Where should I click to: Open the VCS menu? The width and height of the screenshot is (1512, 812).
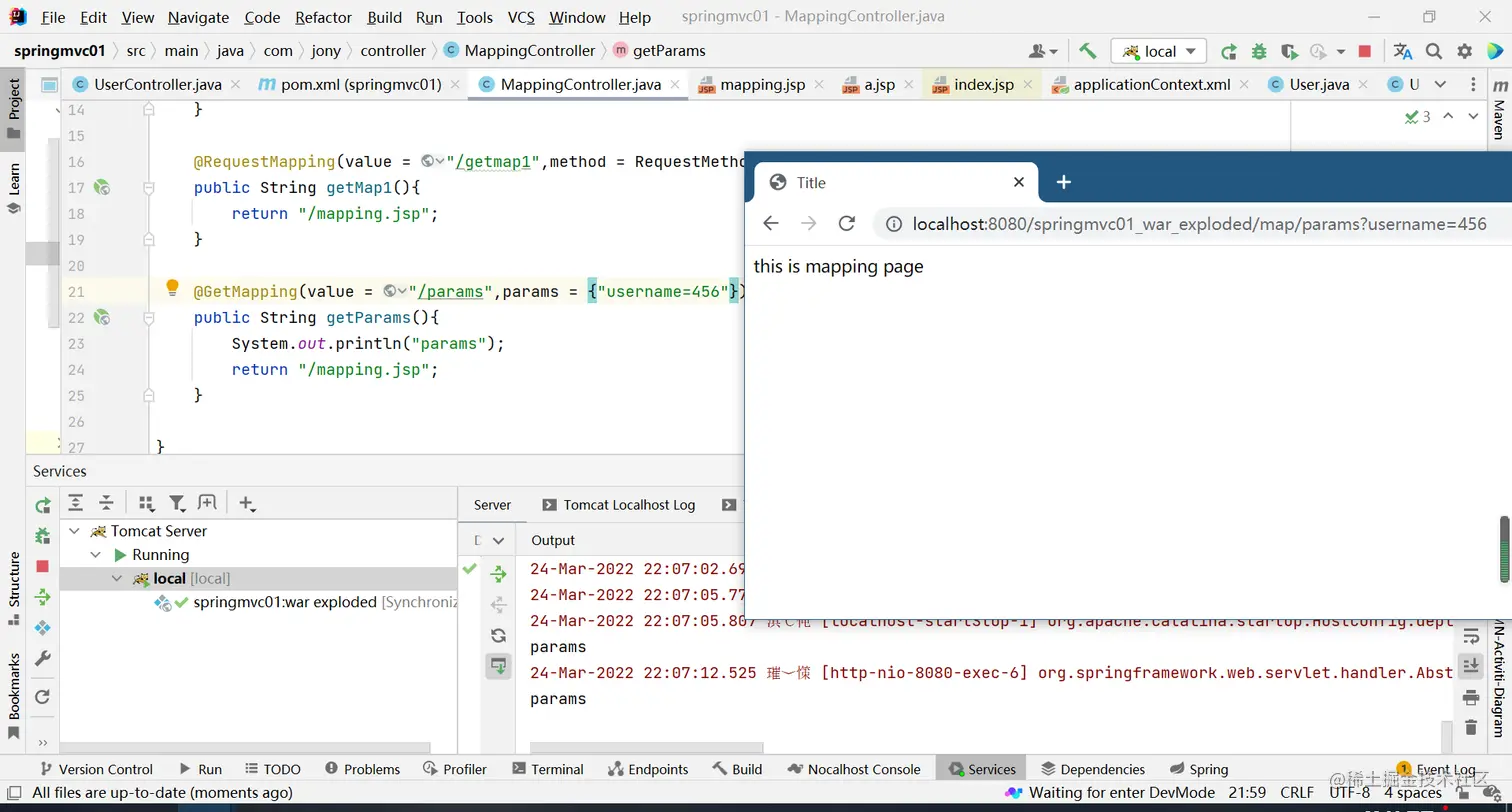point(521,17)
